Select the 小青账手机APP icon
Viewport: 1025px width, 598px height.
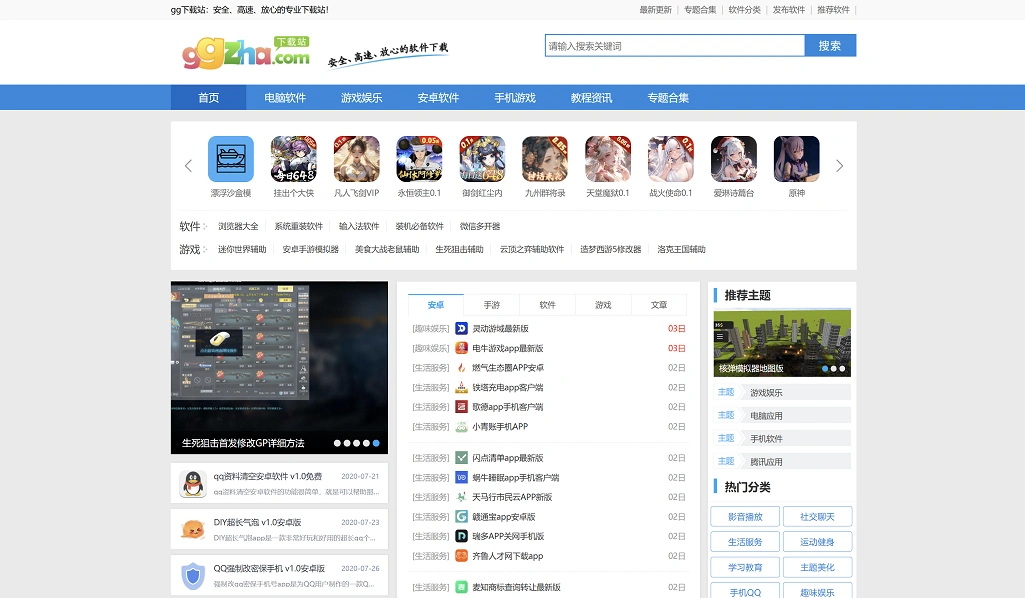pyautogui.click(x=461, y=426)
